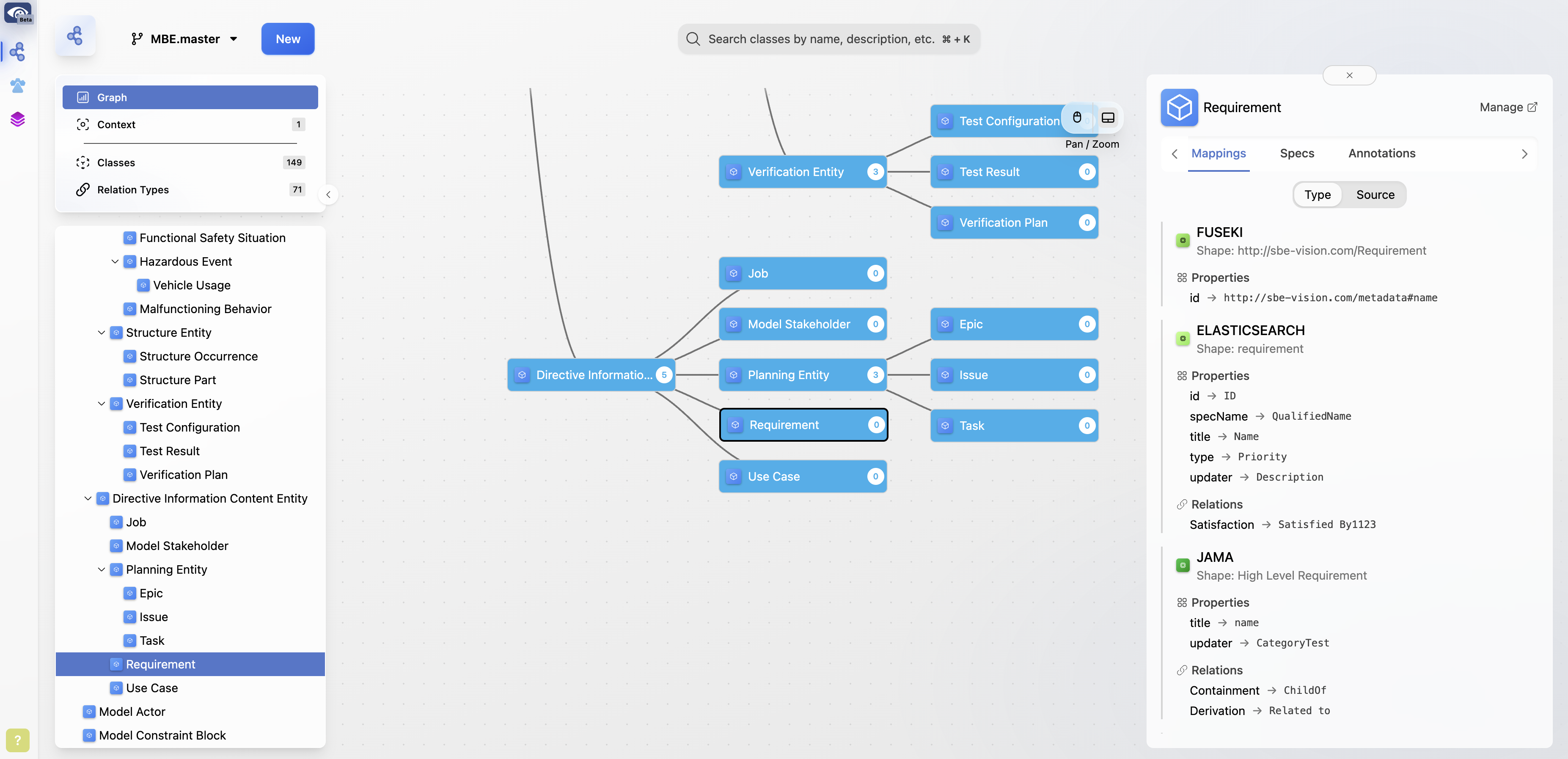Select the Task graph node
The width and height of the screenshot is (1568, 759).
[1014, 426]
